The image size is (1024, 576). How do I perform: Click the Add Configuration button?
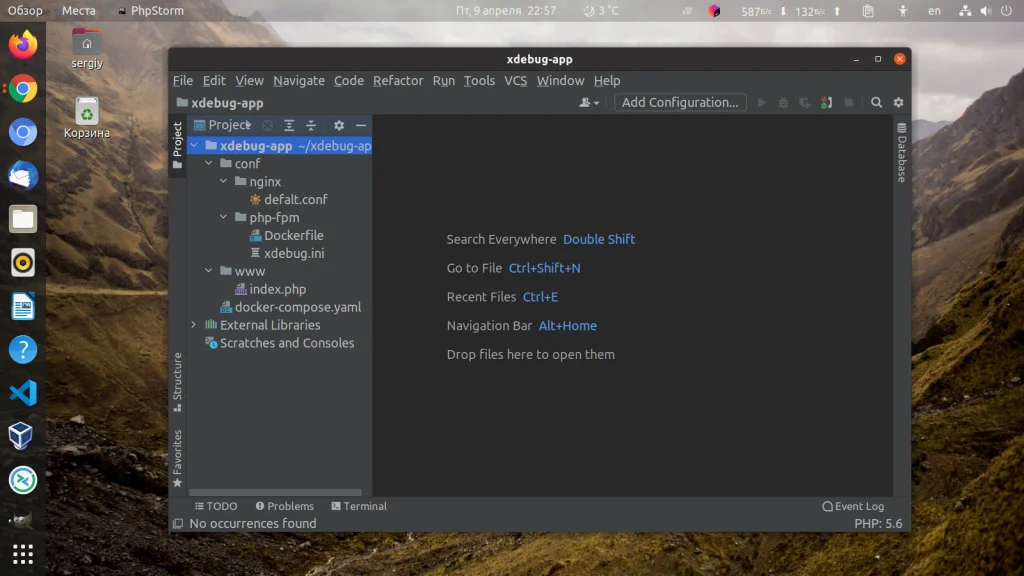click(x=680, y=102)
